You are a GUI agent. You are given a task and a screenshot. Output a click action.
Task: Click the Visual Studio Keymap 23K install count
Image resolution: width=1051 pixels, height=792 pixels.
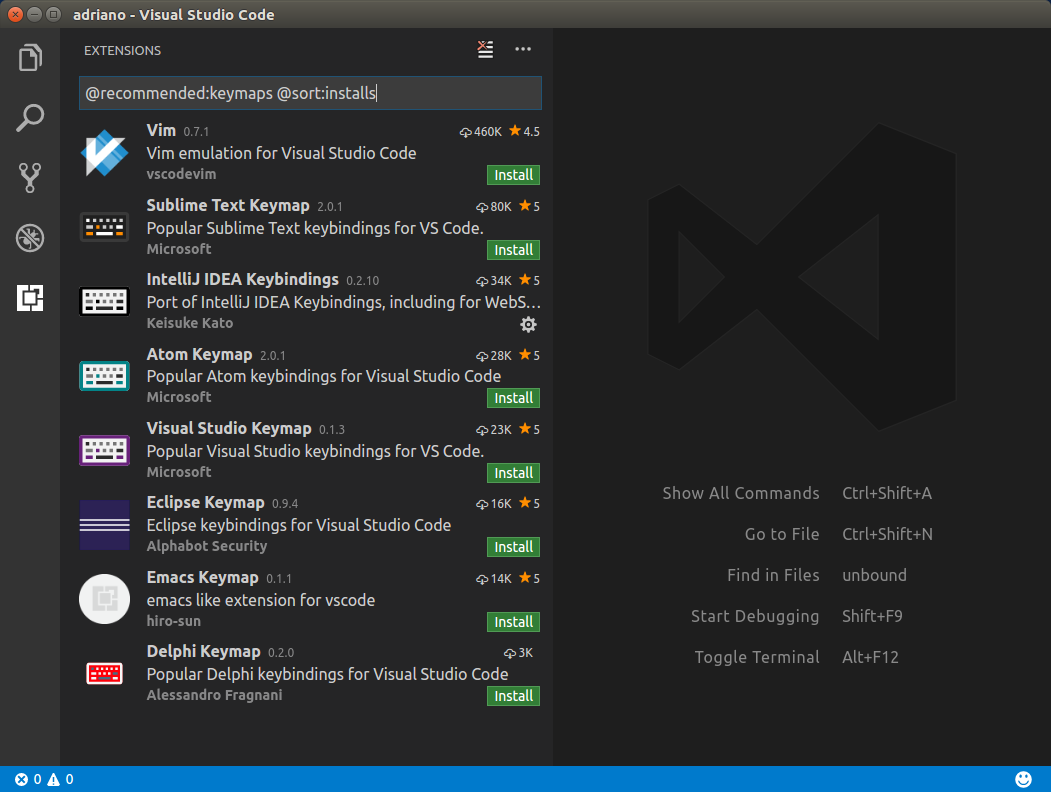pos(494,430)
